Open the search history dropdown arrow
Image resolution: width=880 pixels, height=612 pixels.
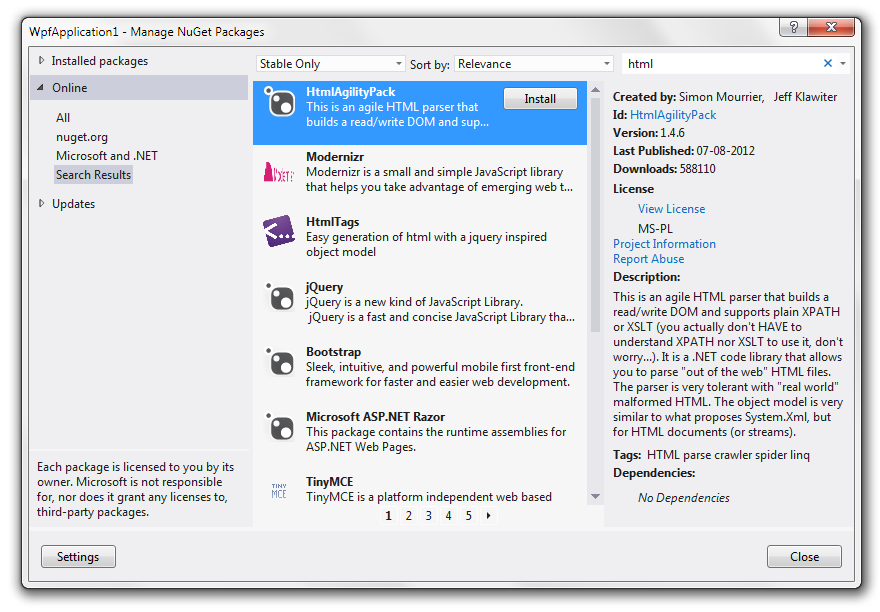(842, 63)
